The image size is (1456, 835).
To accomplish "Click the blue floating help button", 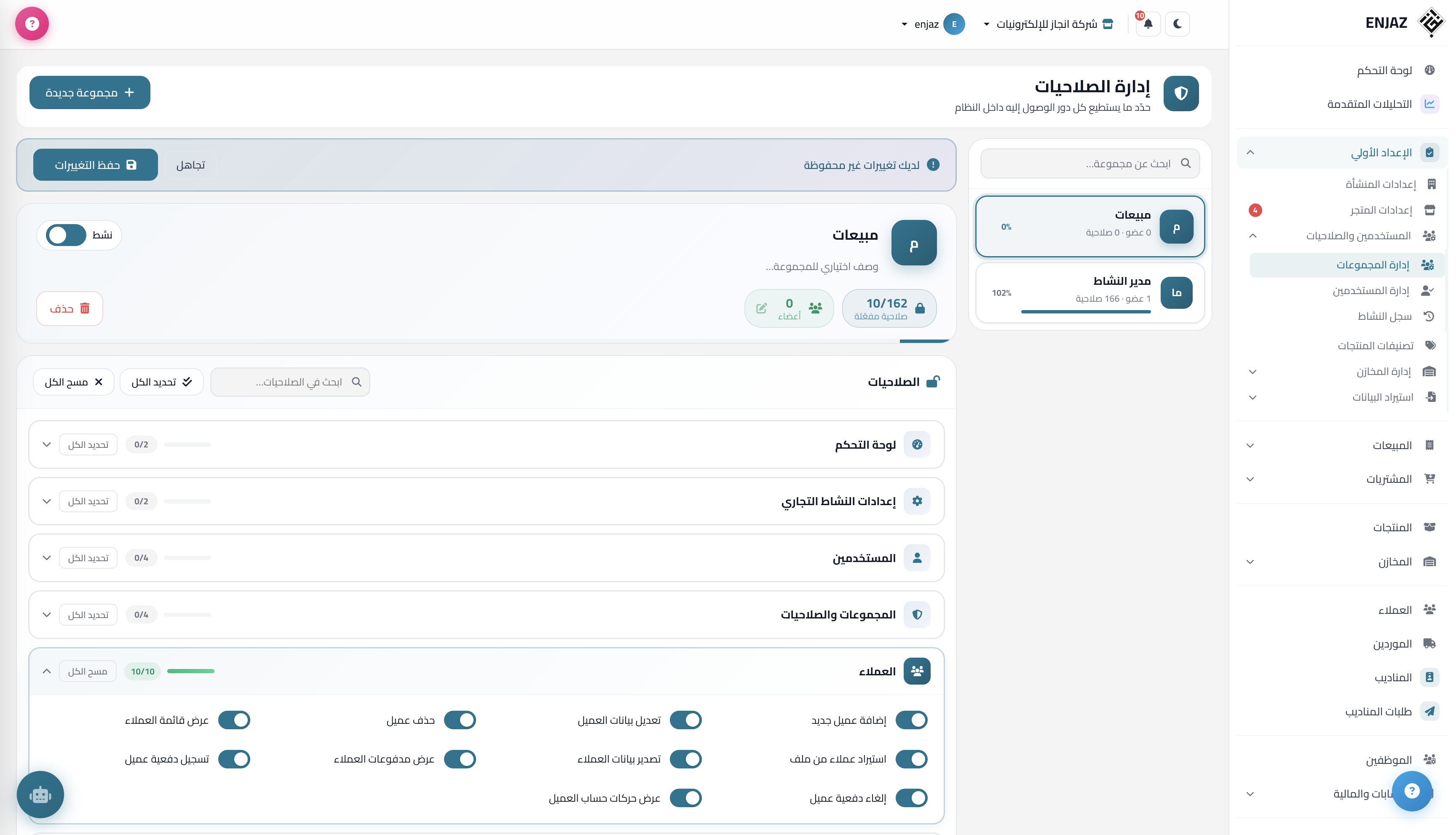I will (1412, 791).
